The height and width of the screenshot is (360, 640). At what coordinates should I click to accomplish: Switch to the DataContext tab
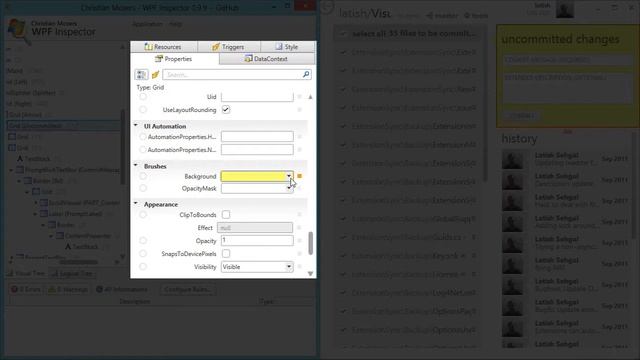click(267, 59)
